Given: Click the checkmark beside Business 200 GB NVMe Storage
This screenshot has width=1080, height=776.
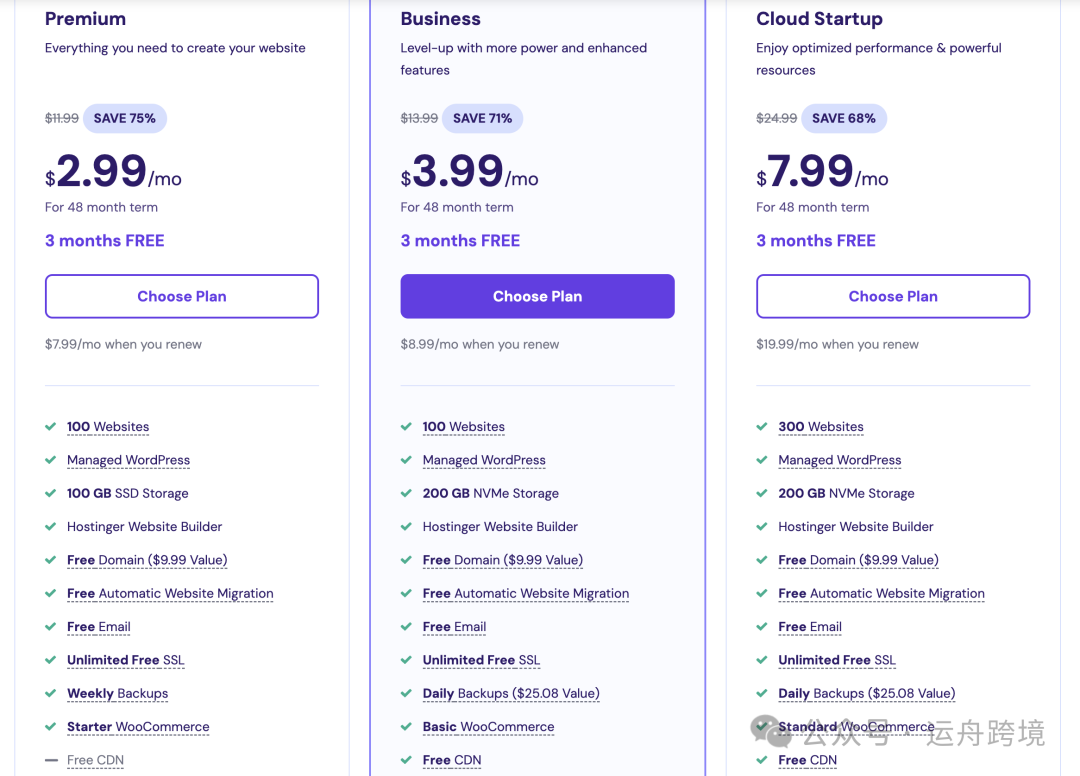Looking at the screenshot, I should (x=406, y=493).
